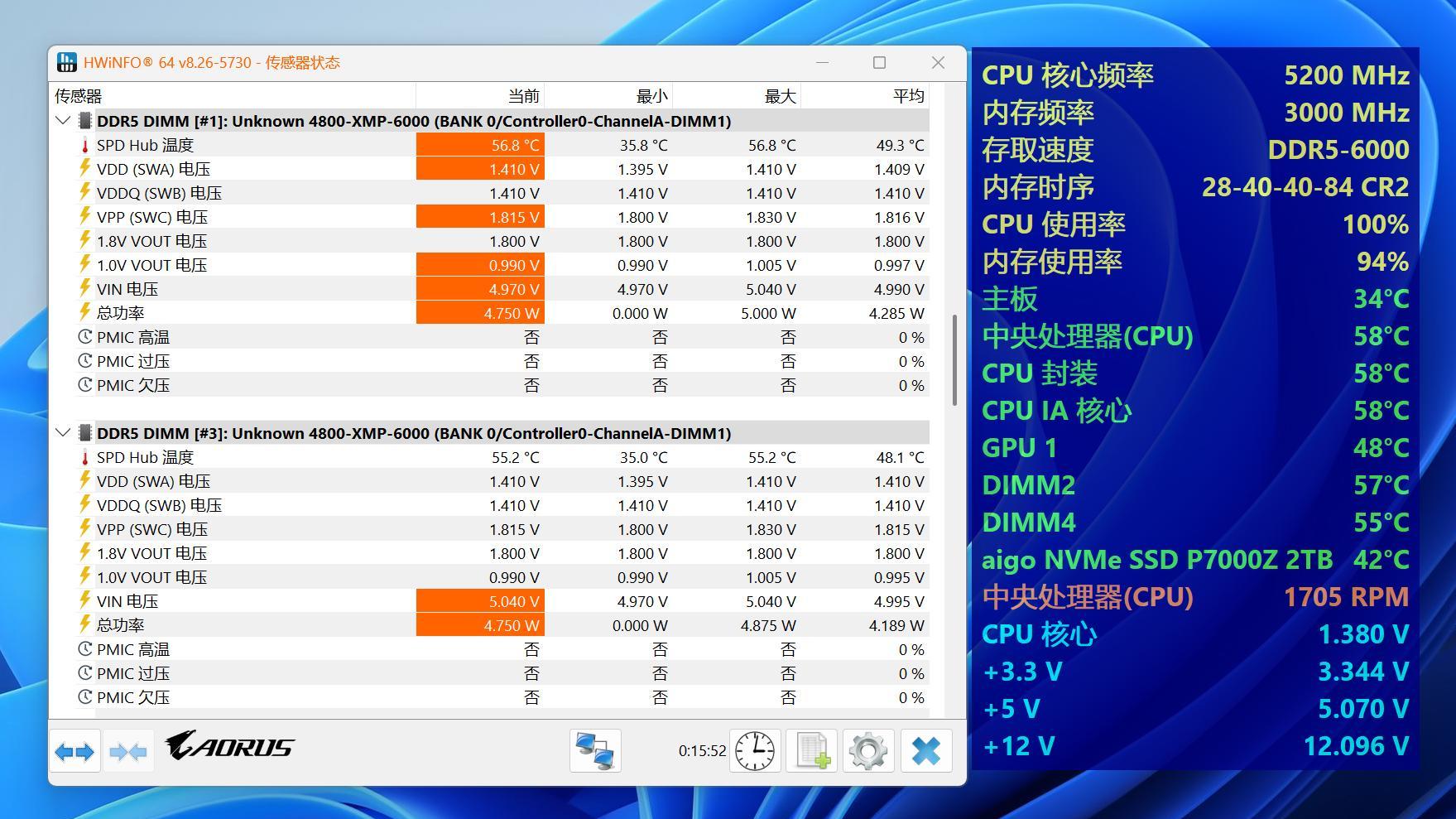The image size is (1456, 819).
Task: Select the expand sensor values icon
Action: [74, 750]
